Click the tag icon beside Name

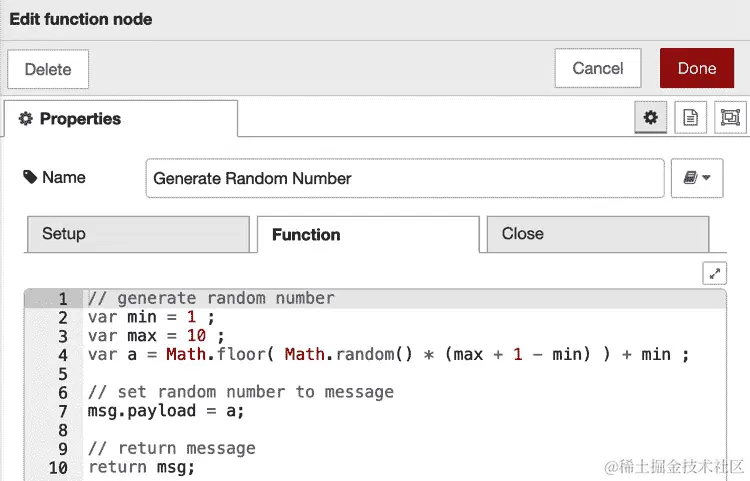coord(30,177)
